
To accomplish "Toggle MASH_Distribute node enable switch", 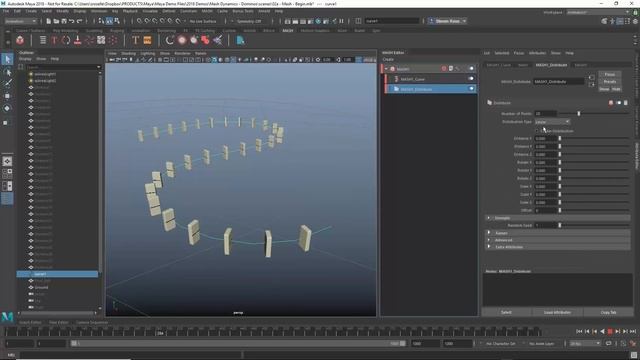I will click(x=471, y=89).
